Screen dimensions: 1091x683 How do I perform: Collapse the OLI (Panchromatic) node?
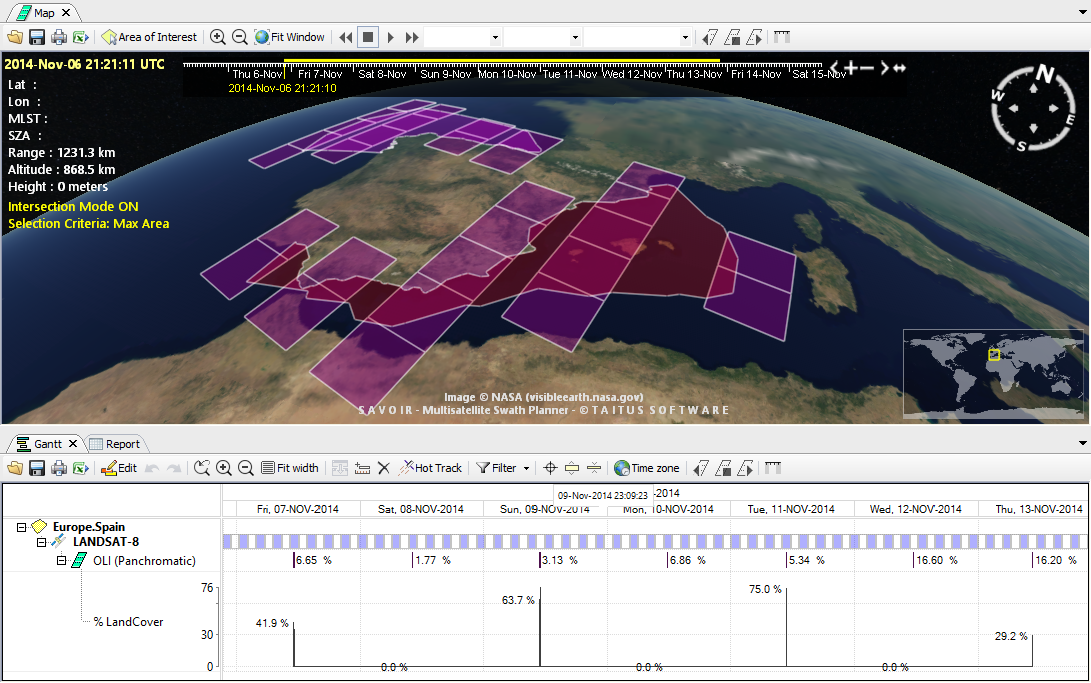tap(61, 560)
